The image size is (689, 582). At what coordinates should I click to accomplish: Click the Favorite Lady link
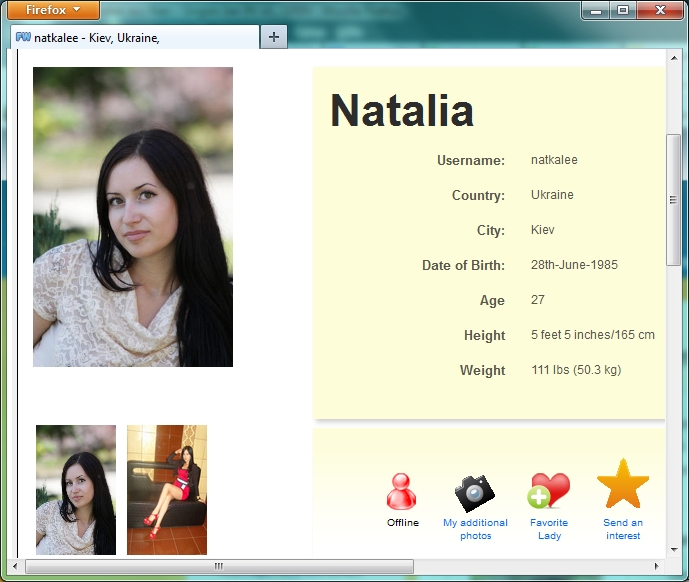point(549,529)
